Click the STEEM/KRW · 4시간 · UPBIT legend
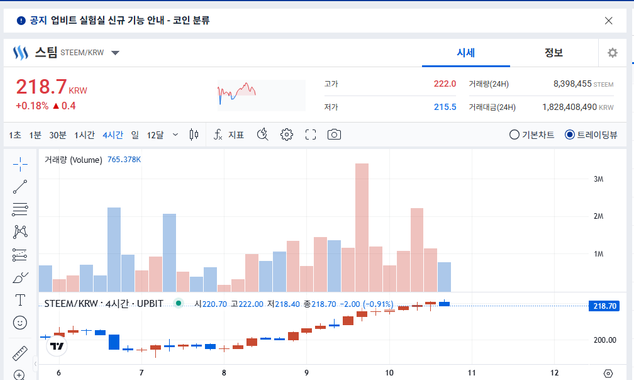 tap(104, 304)
